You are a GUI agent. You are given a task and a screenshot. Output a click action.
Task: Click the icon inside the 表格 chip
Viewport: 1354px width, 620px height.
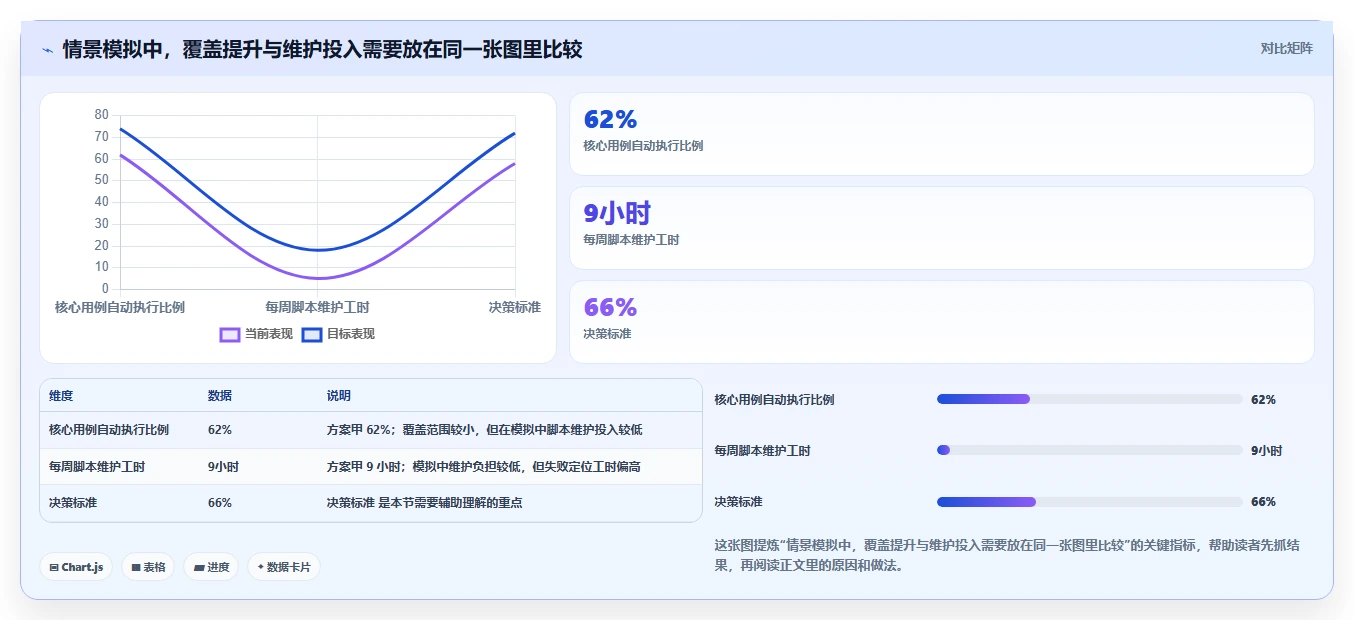click(x=136, y=567)
